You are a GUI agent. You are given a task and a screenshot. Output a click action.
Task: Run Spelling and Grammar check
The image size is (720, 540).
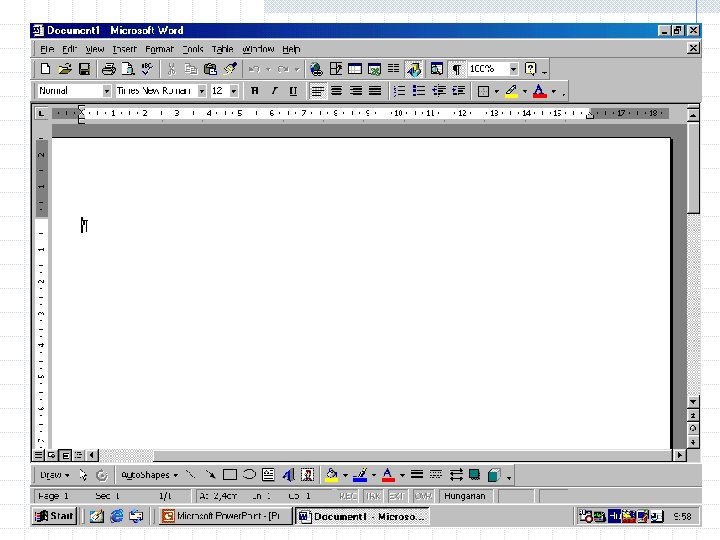tap(147, 69)
